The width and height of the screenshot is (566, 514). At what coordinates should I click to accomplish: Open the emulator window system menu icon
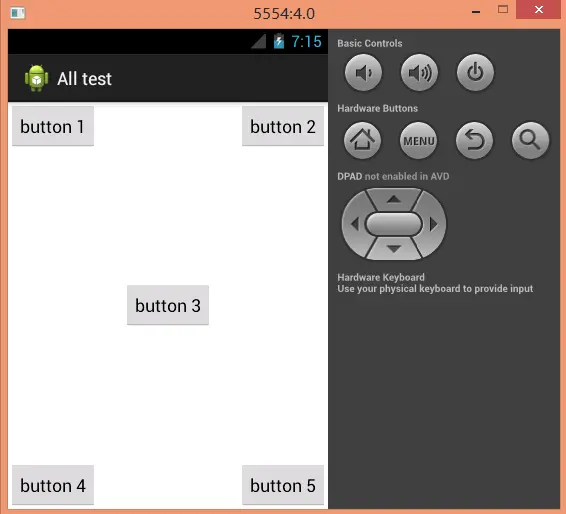[18, 13]
